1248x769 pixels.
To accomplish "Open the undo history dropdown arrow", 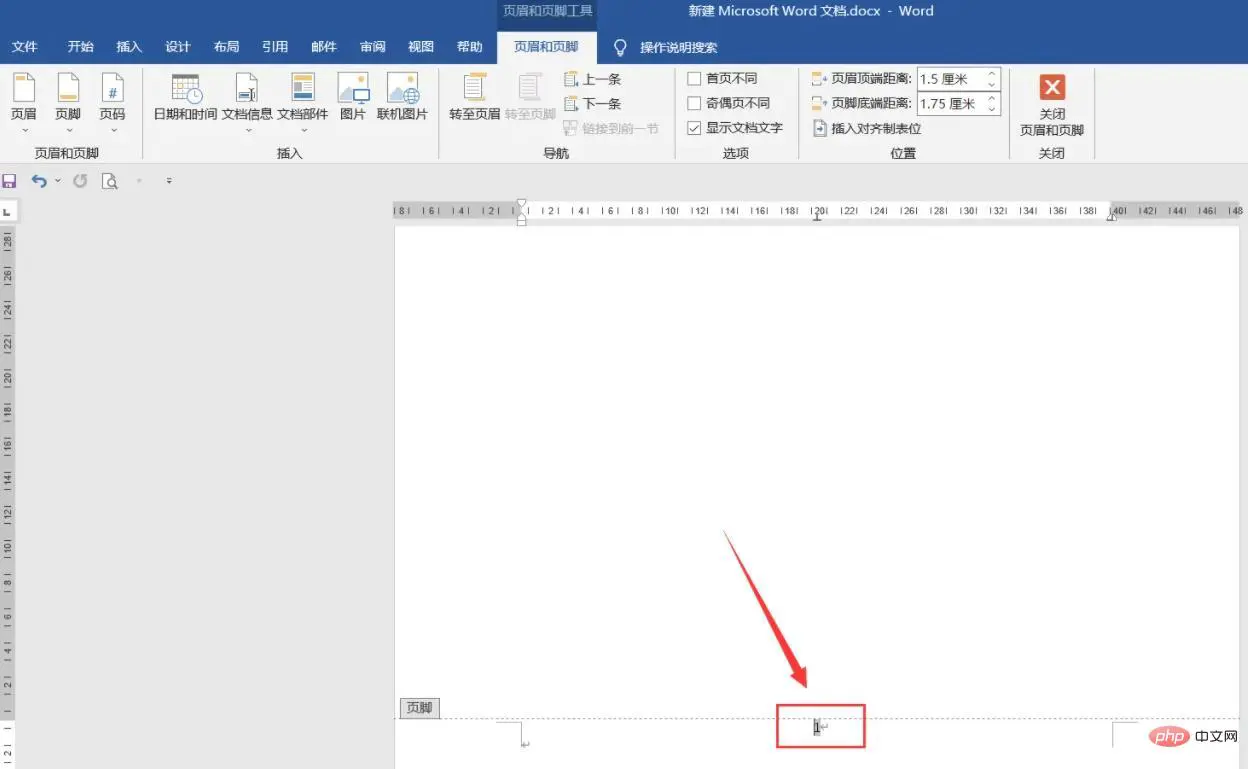I will [x=58, y=181].
